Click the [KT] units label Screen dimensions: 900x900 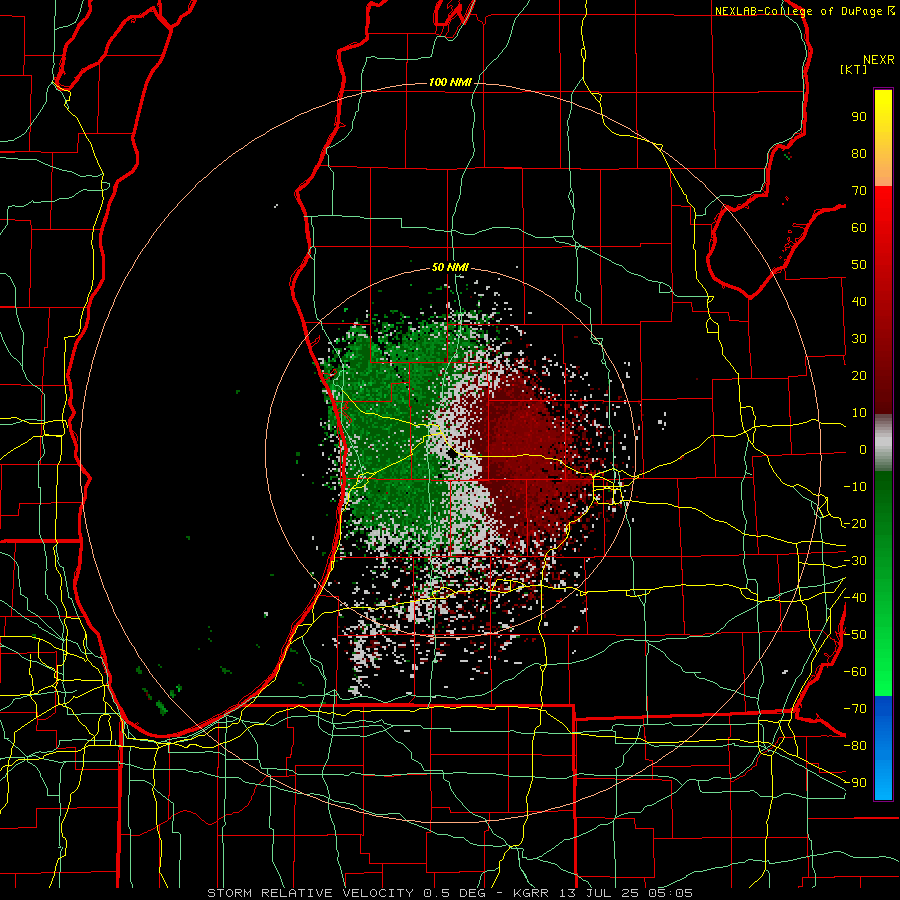pyautogui.click(x=854, y=69)
